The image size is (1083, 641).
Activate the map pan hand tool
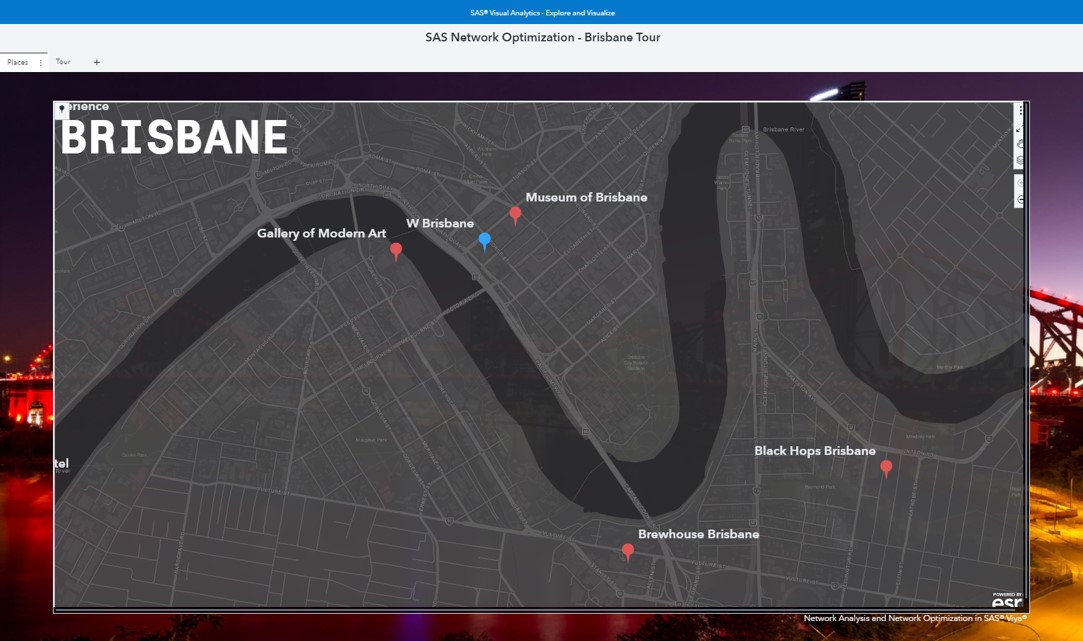click(x=1019, y=144)
